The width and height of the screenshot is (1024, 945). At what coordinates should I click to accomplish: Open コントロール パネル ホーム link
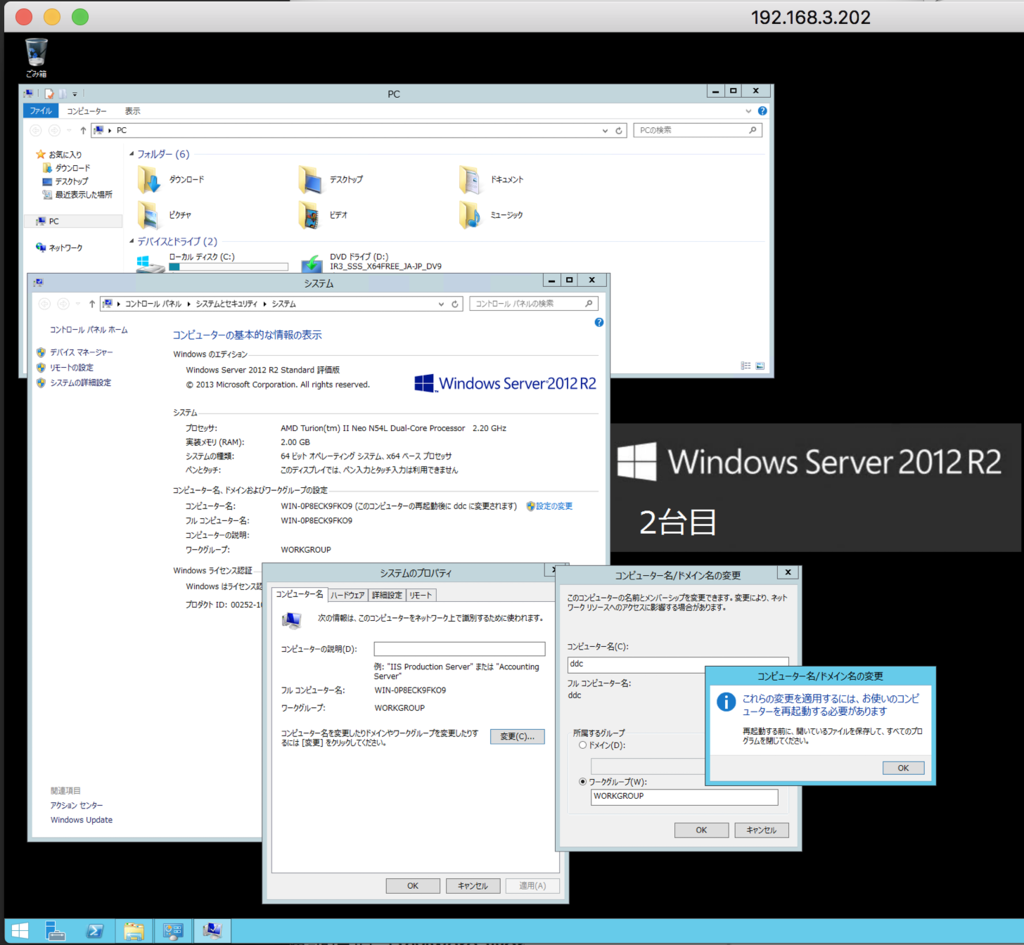[89, 330]
